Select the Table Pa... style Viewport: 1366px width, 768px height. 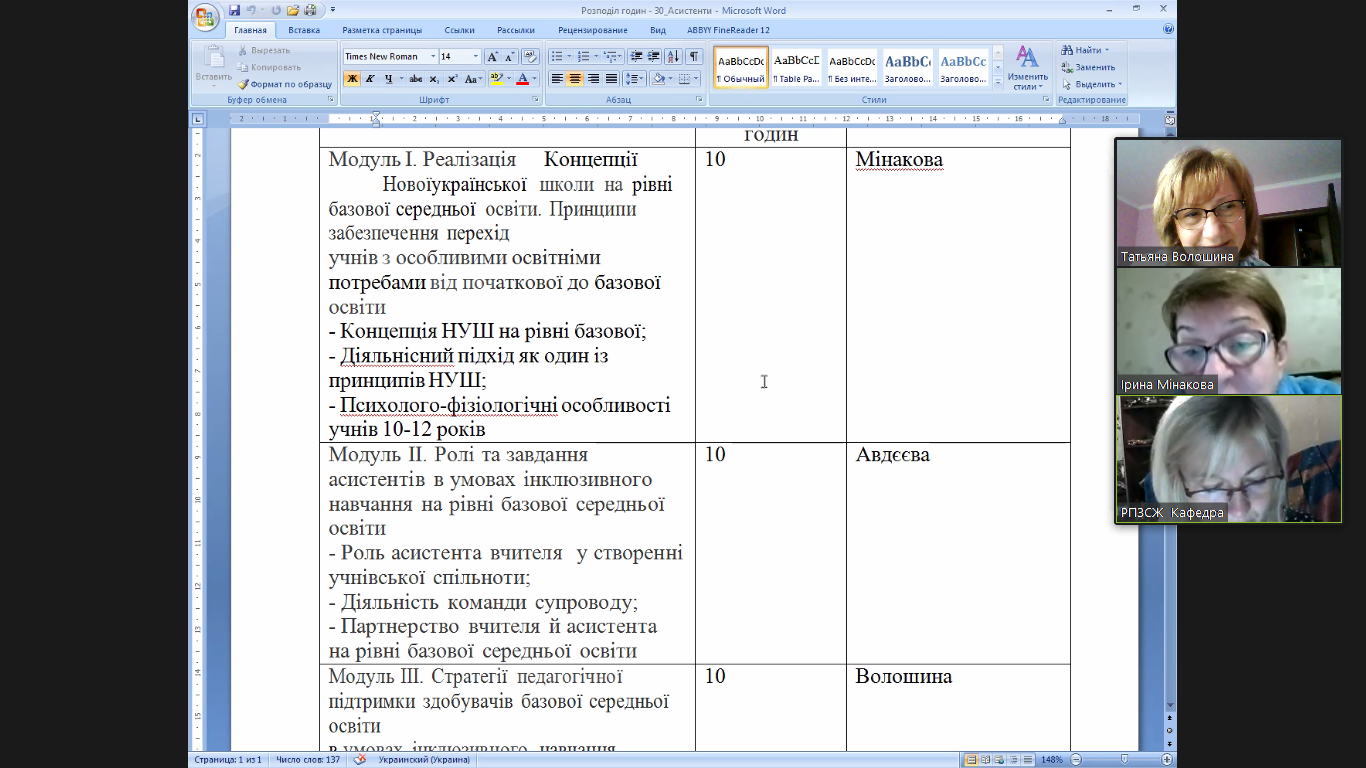(797, 67)
